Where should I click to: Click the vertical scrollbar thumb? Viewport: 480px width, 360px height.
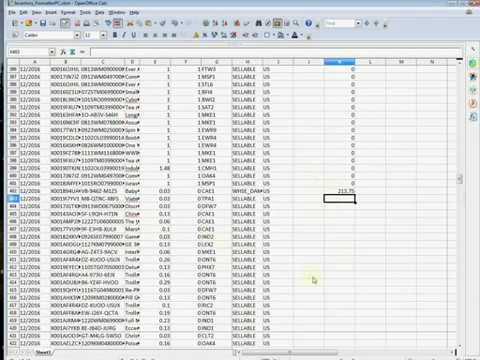pos(460,179)
